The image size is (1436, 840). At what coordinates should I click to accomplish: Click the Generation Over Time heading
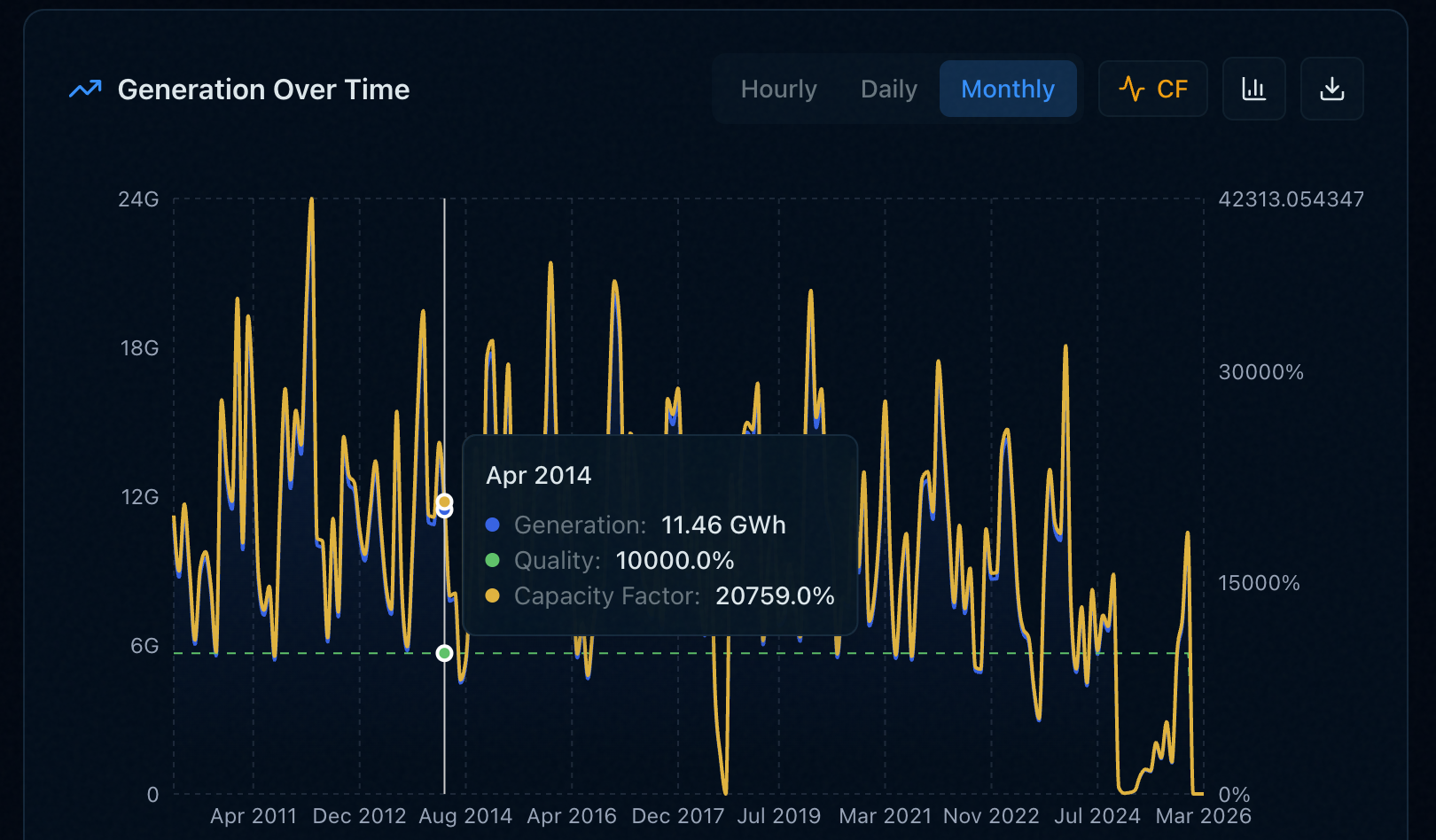(x=263, y=89)
